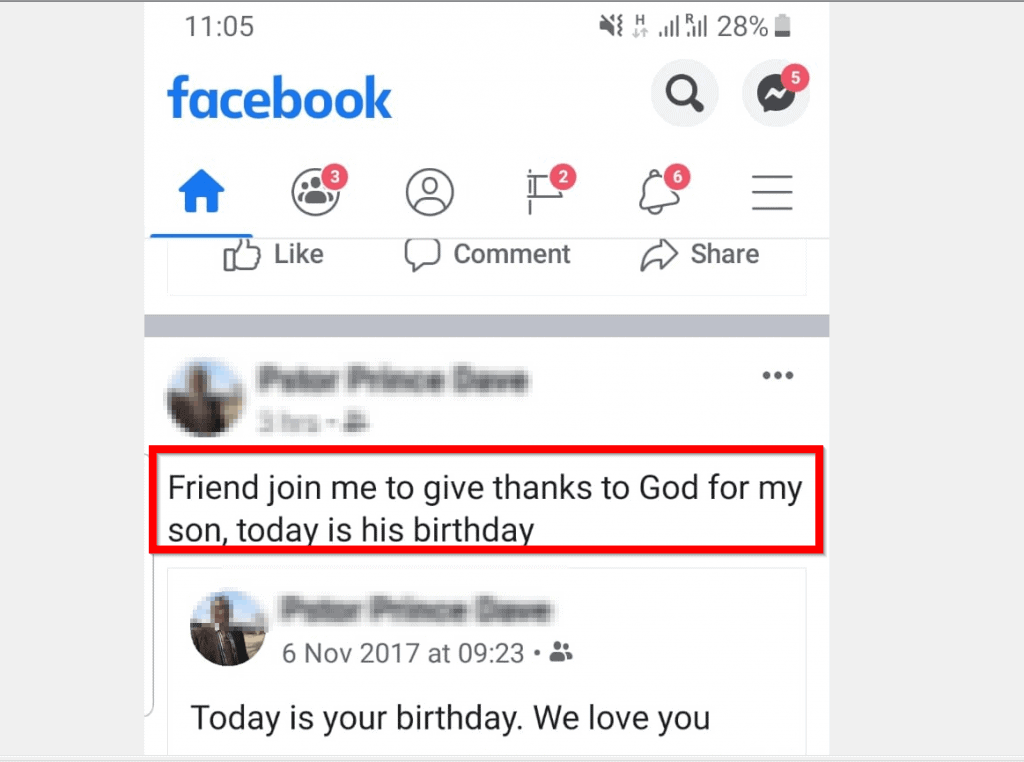
Task: Open the poster's profile picture thumbnail
Action: point(205,398)
